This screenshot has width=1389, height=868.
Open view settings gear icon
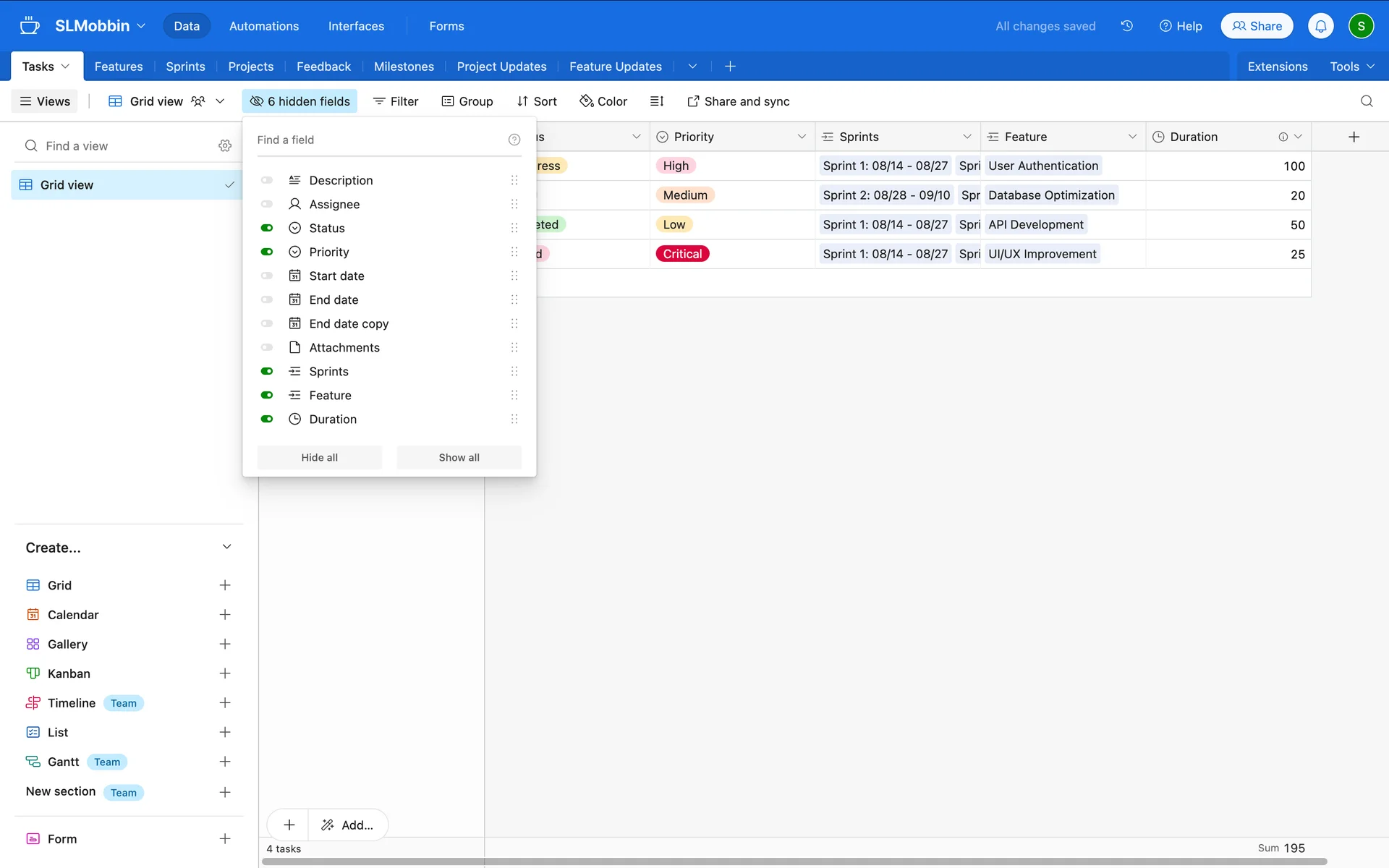click(x=225, y=146)
